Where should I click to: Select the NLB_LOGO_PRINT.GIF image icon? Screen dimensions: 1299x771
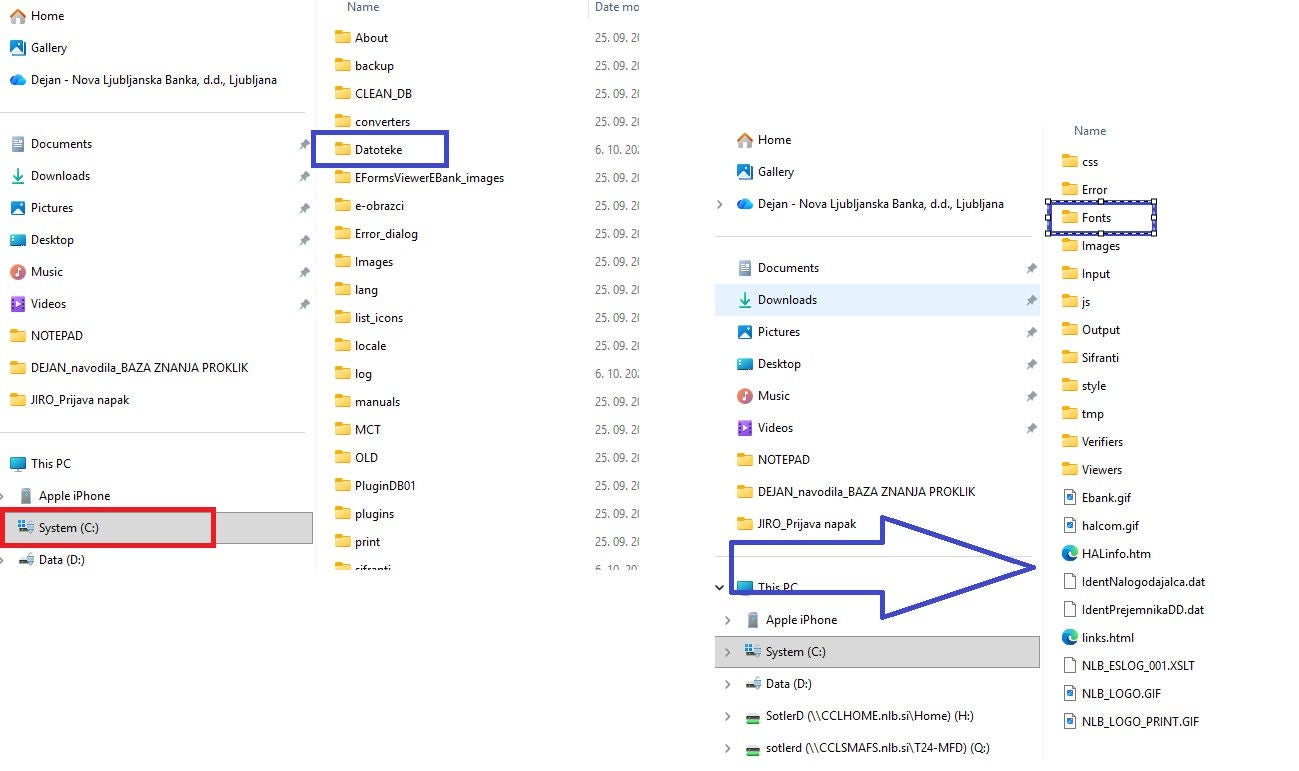1069,722
